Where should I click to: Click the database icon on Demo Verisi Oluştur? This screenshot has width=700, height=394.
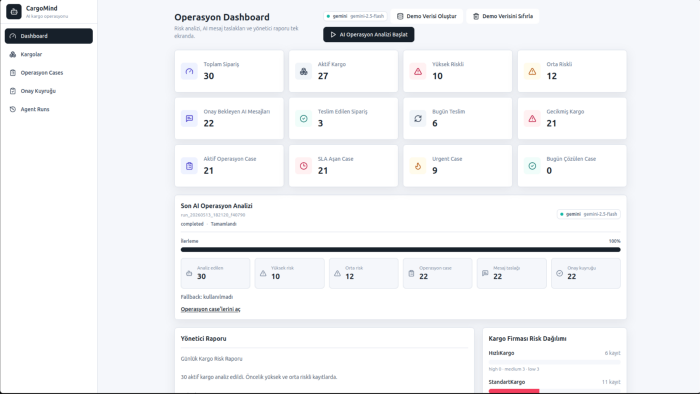400,16
